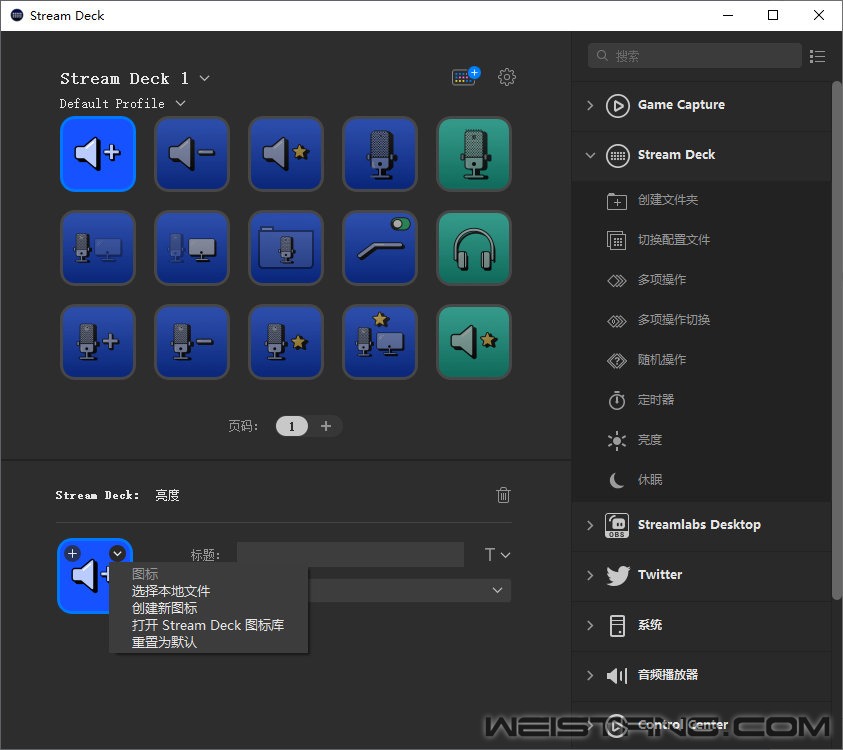Open preferences gear icon
Viewport: 843px width, 750px height.
(x=506, y=77)
